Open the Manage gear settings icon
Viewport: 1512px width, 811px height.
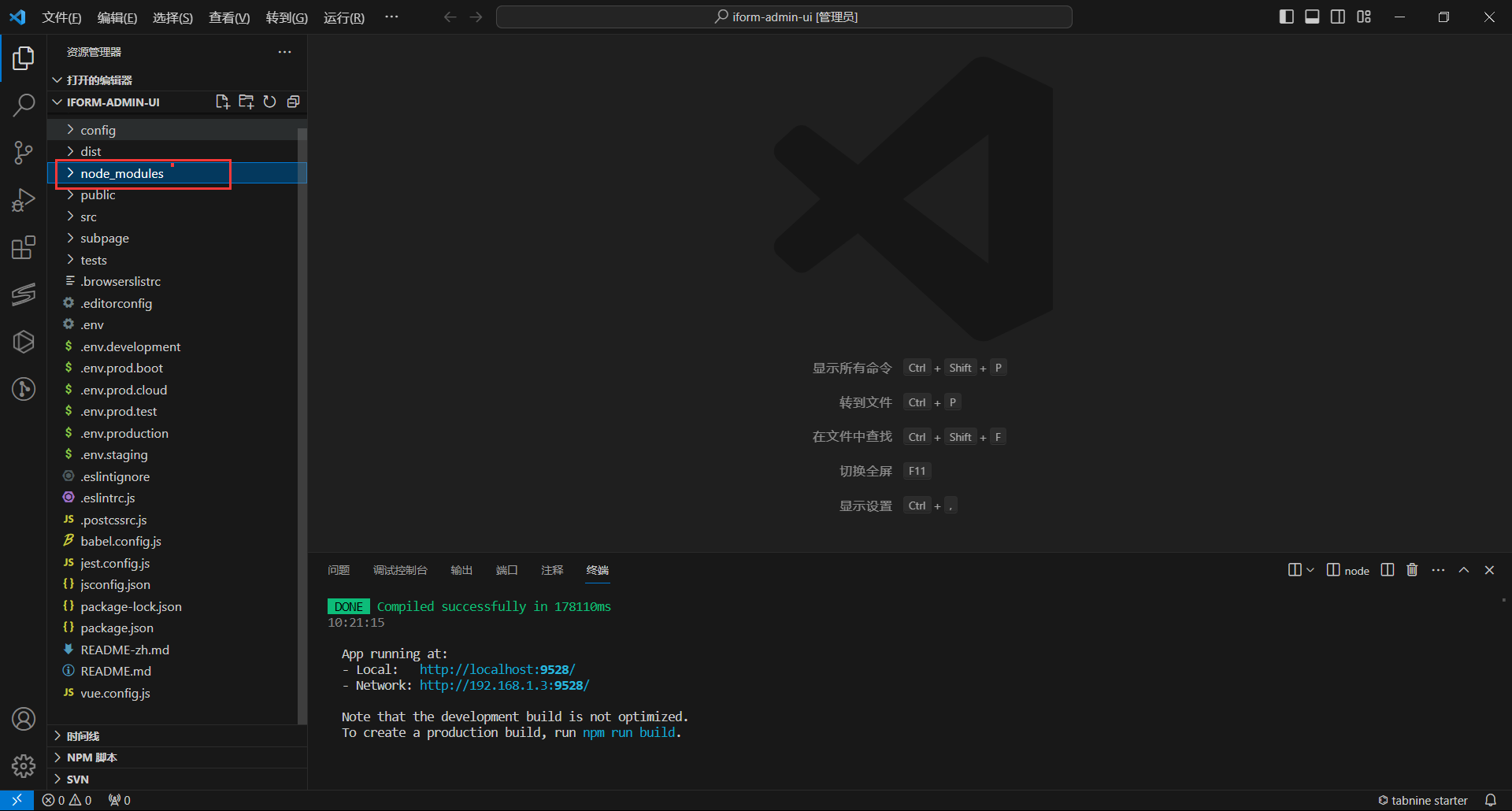click(24, 765)
